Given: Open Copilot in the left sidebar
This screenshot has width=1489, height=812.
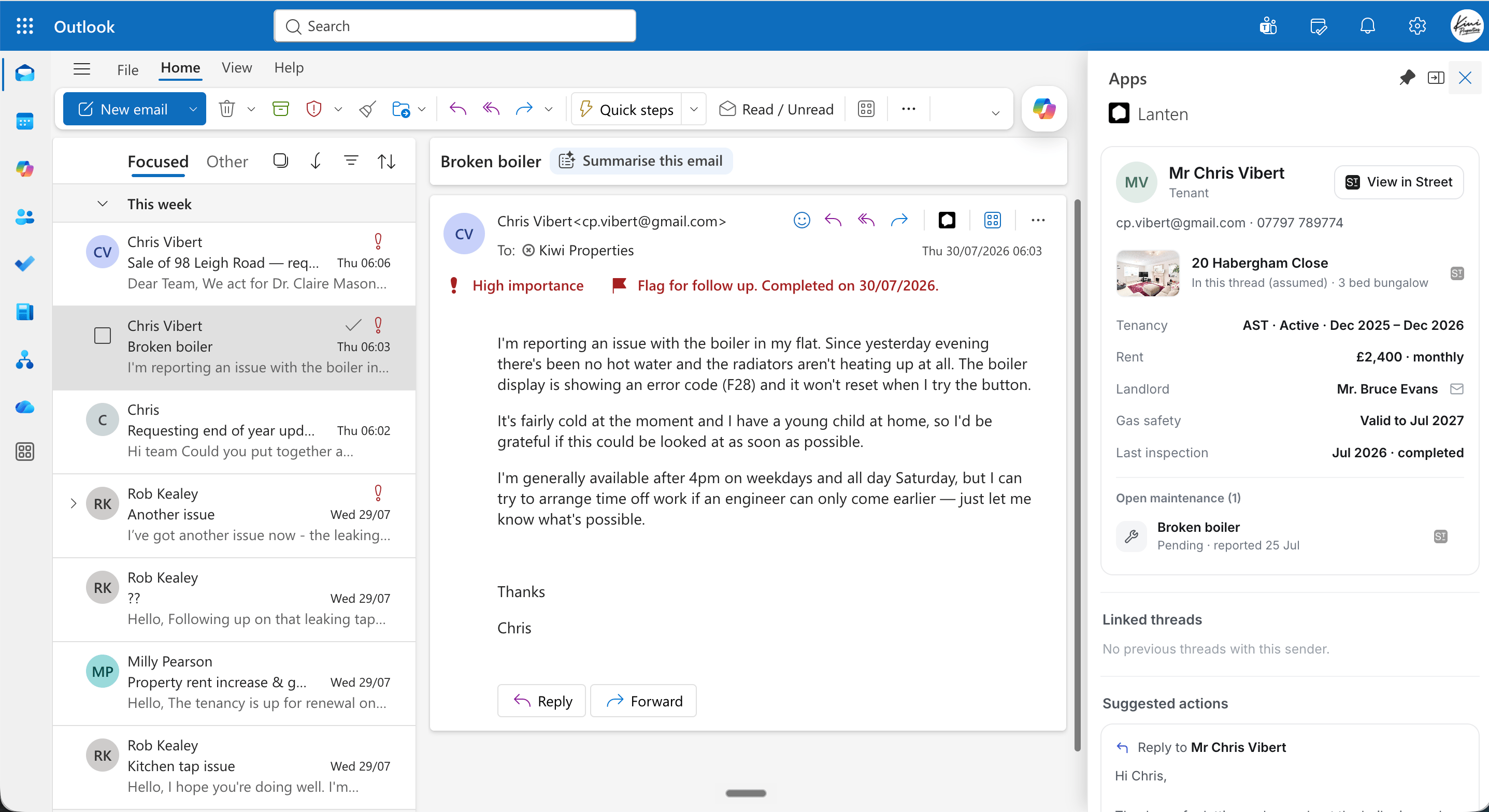Looking at the screenshot, I should [25, 169].
